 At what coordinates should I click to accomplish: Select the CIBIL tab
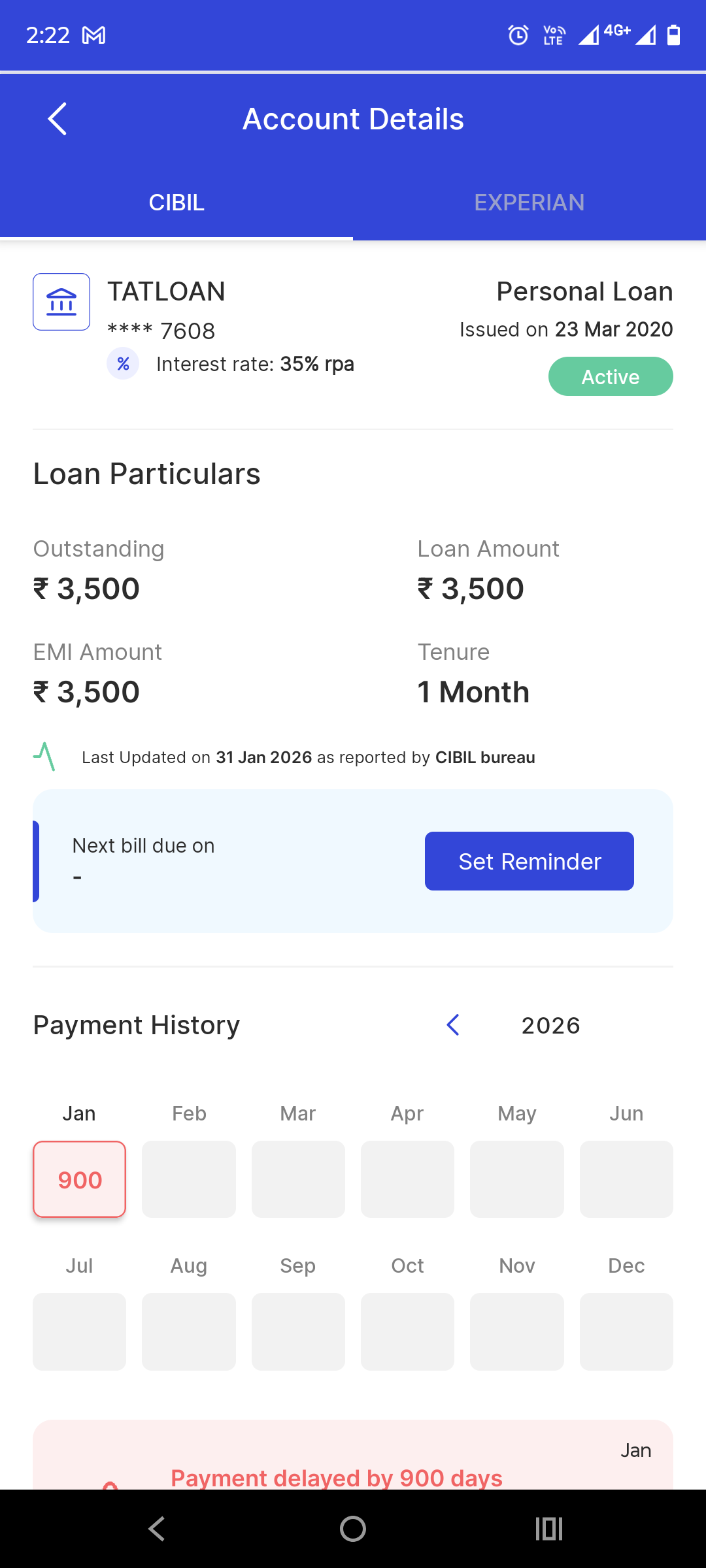click(x=176, y=203)
